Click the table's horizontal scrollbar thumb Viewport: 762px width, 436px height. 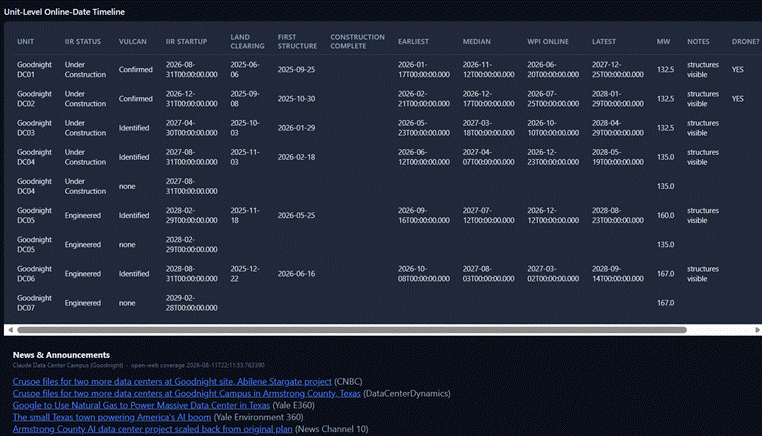(x=352, y=330)
